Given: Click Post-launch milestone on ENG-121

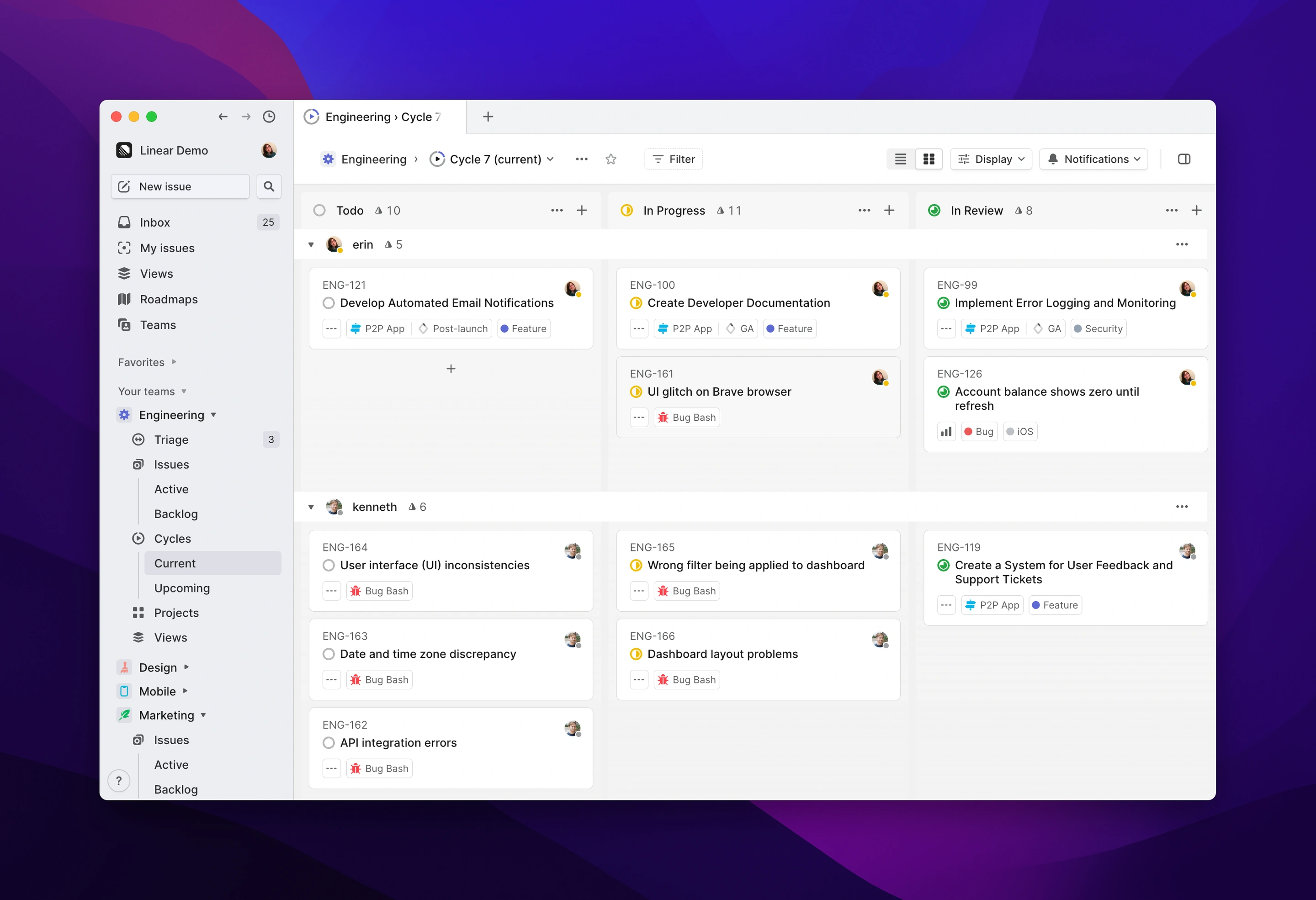Looking at the screenshot, I should 453,329.
